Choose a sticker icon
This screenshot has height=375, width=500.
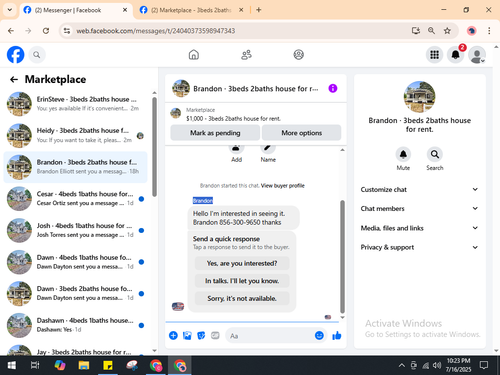pos(201,335)
